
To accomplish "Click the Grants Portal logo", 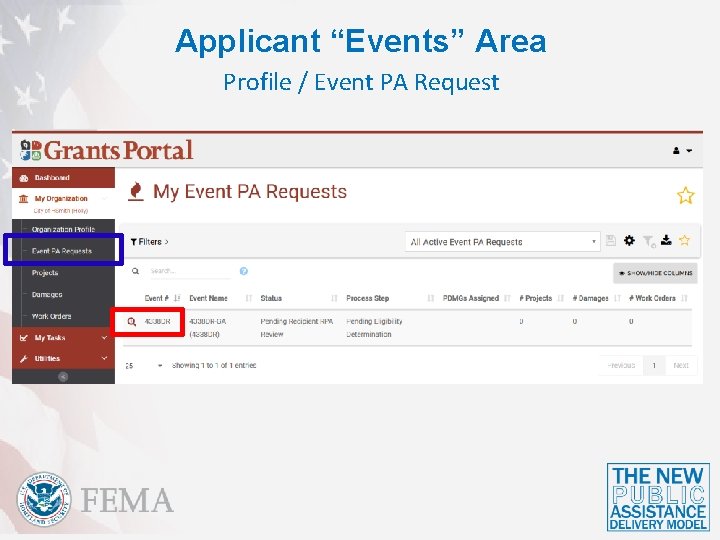I will [x=107, y=150].
